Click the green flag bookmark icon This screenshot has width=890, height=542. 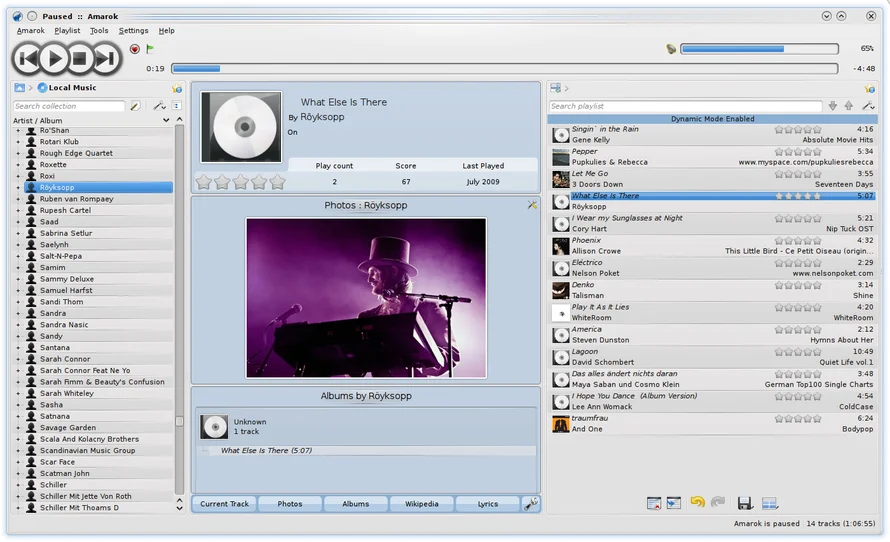(150, 49)
